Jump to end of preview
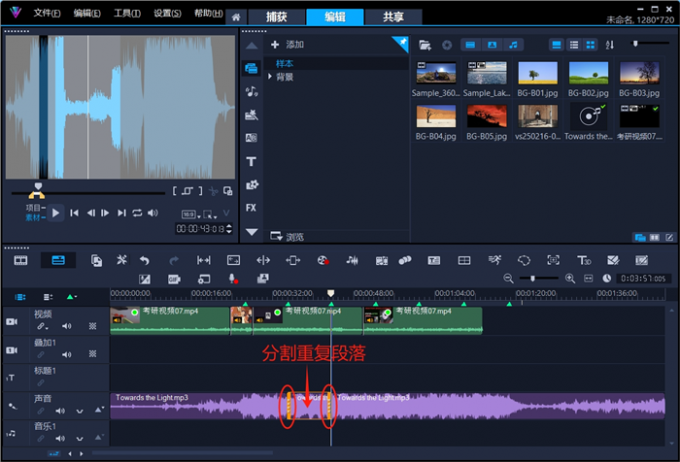The image size is (680, 462). pos(122,213)
